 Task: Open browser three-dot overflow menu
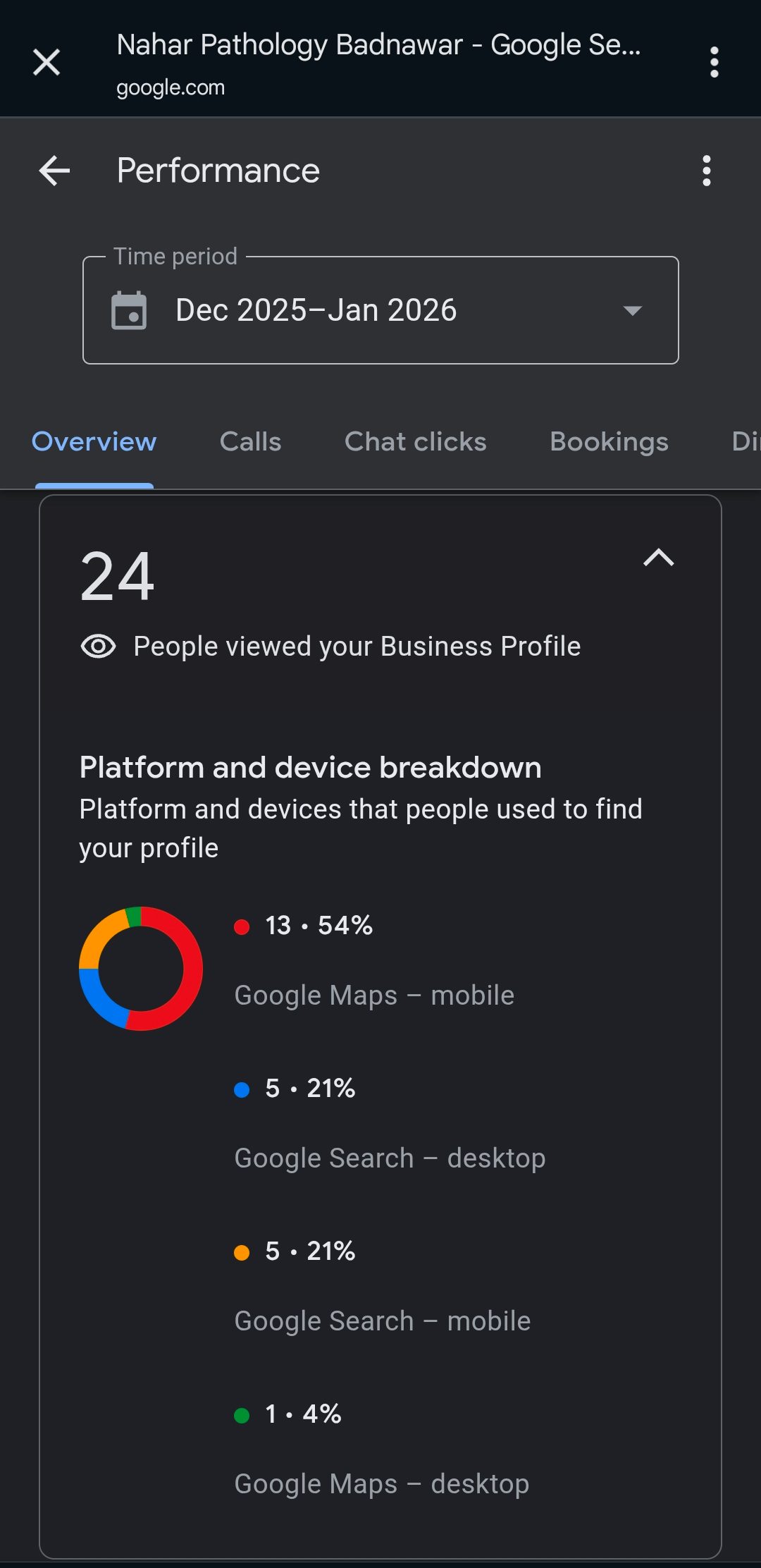pos(714,62)
